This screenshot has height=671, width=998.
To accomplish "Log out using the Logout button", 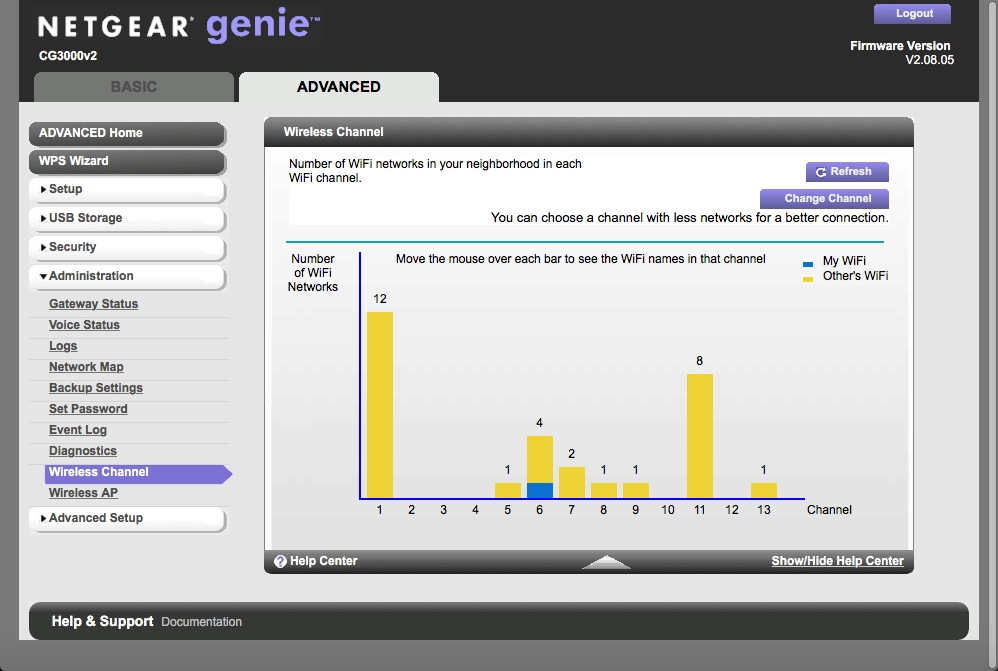I will [x=912, y=14].
